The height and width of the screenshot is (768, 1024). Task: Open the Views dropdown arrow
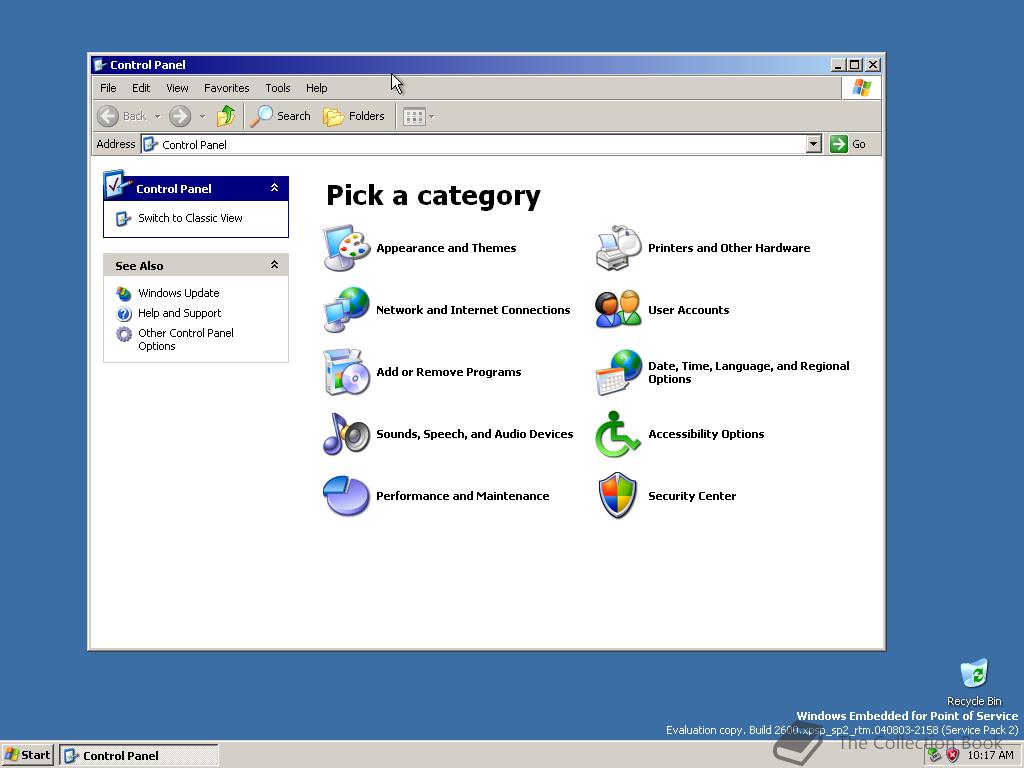(x=431, y=116)
